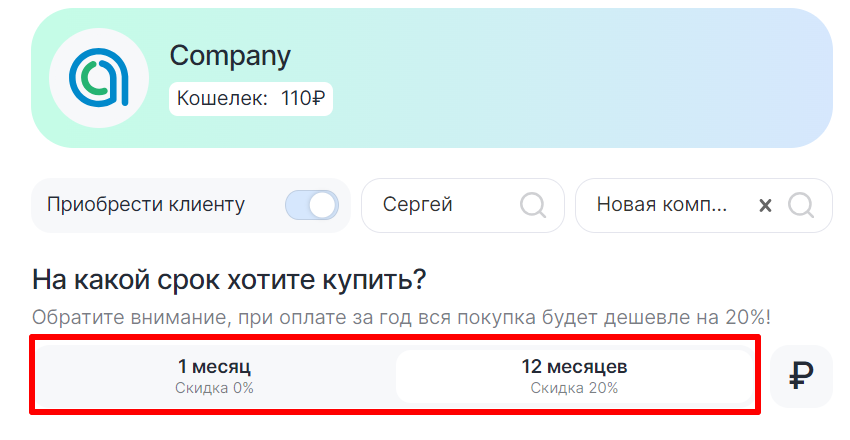Screen dimensions: 850x440
Task: Click the Скидка 20% label
Action: tap(574, 388)
